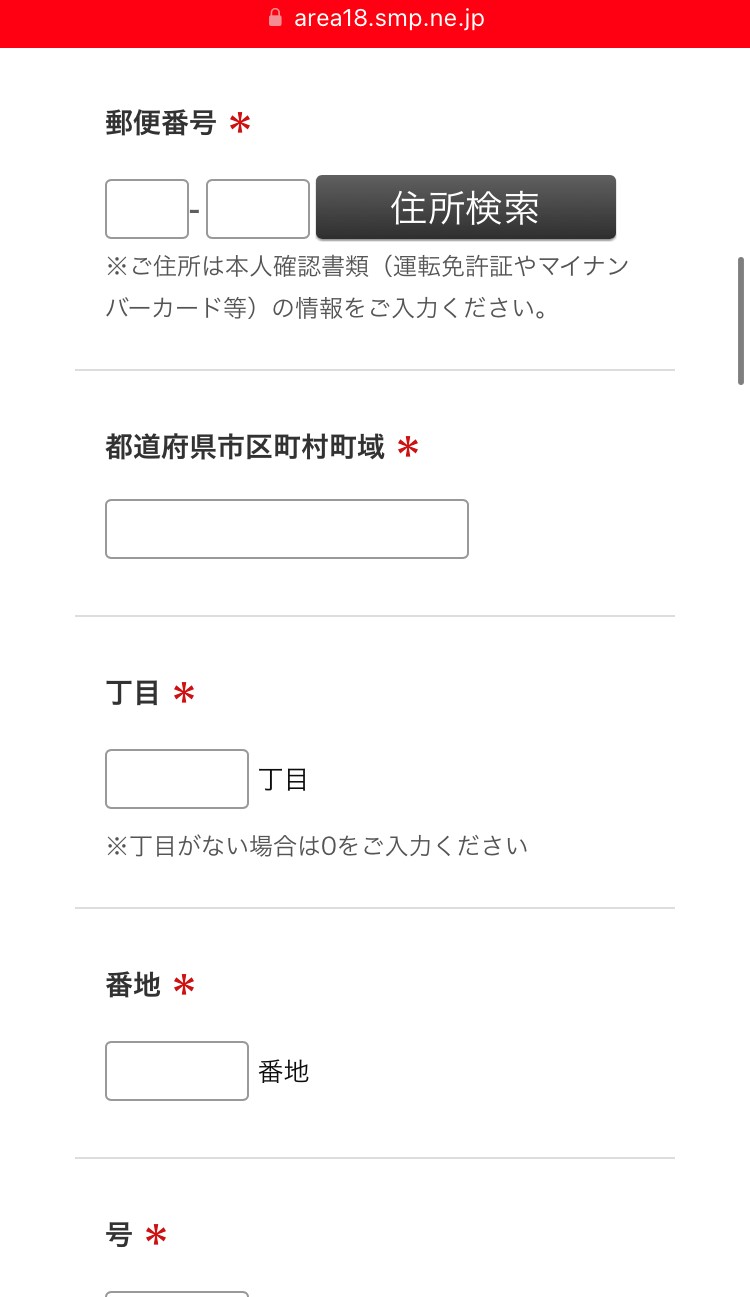Tap the bold 郵便番号 heading label
The width and height of the screenshot is (750, 1297).
coord(161,124)
